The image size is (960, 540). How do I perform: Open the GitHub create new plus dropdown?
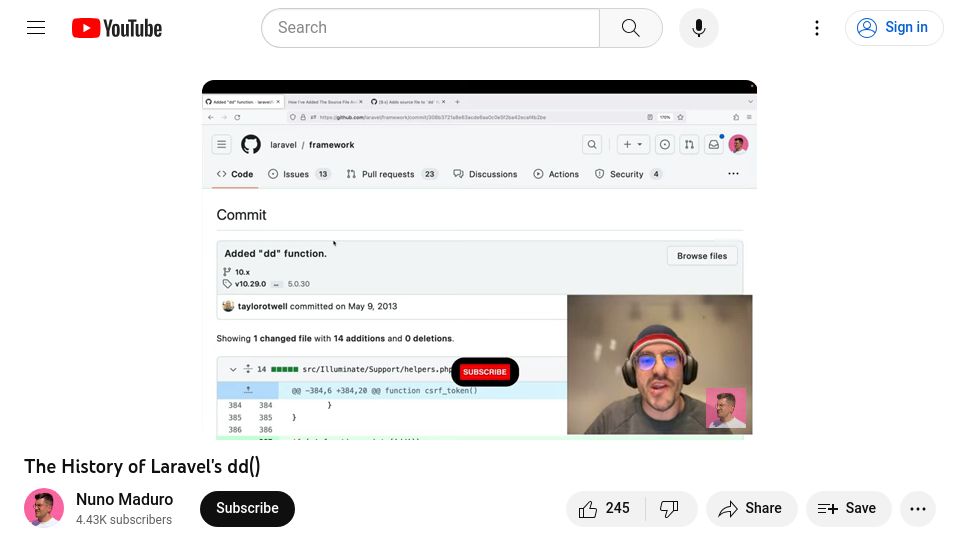tap(632, 144)
